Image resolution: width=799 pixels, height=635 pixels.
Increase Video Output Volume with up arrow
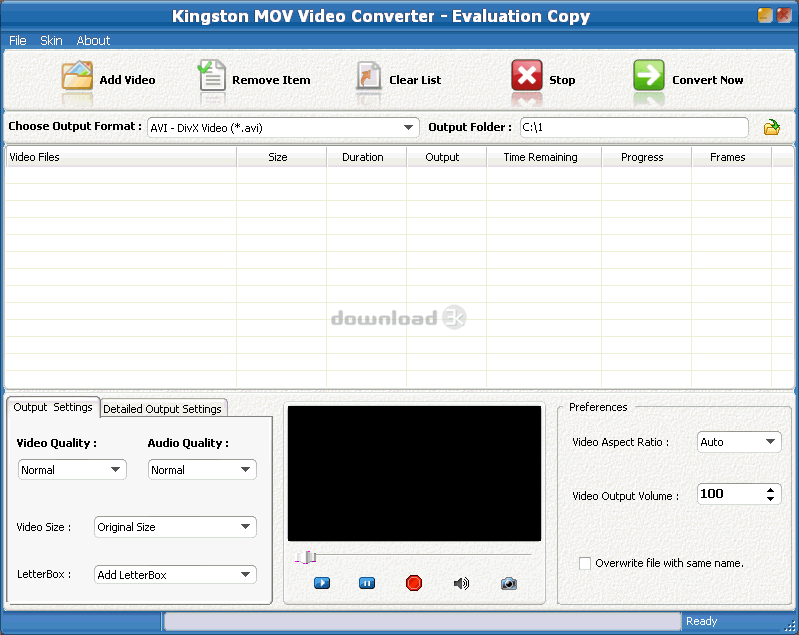point(770,490)
